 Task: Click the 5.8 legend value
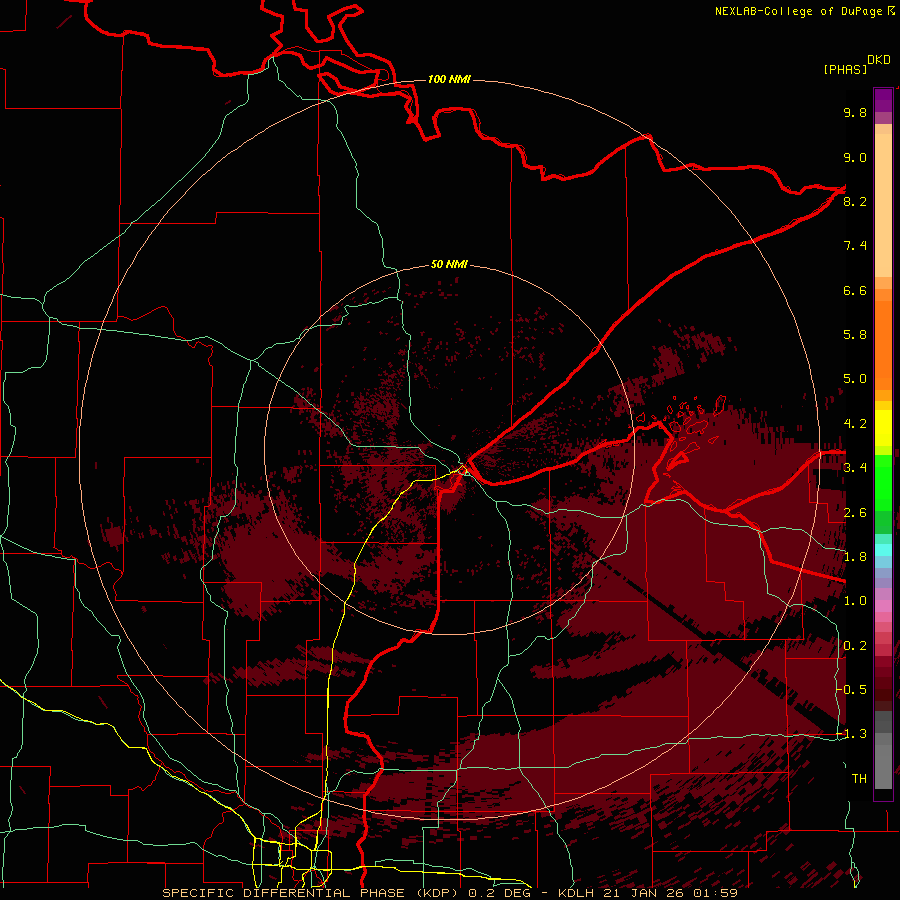coord(855,335)
